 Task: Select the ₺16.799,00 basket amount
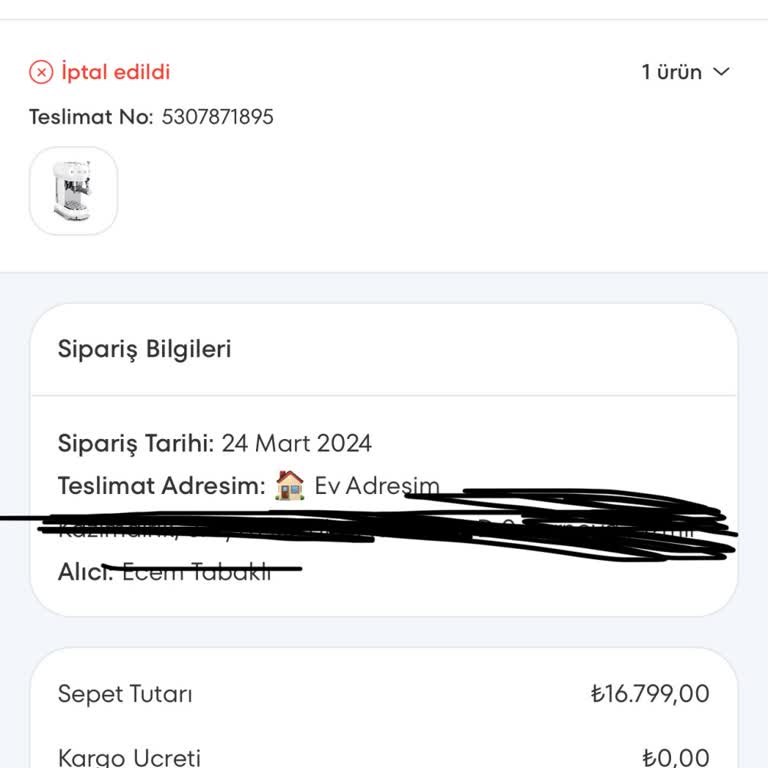click(650, 694)
